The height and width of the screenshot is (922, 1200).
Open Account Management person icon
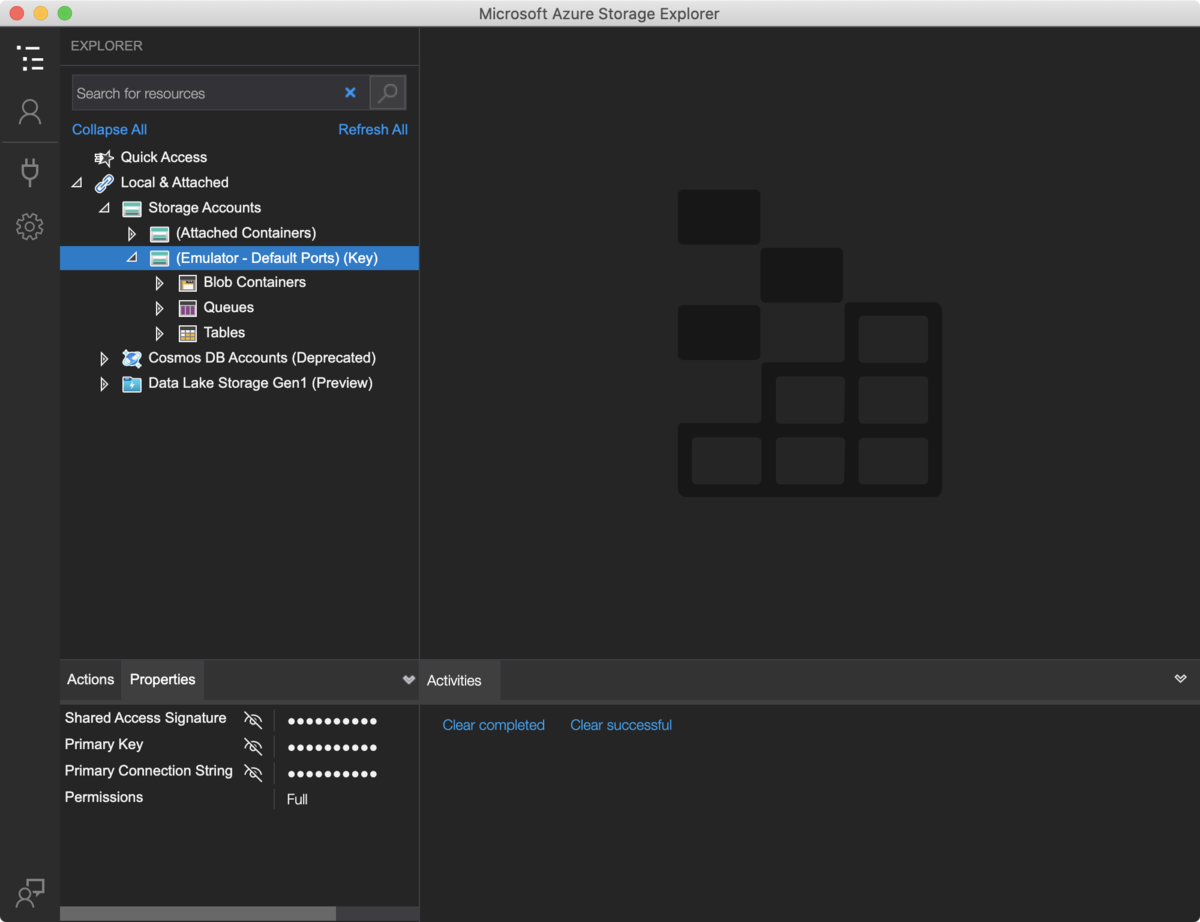click(x=30, y=112)
